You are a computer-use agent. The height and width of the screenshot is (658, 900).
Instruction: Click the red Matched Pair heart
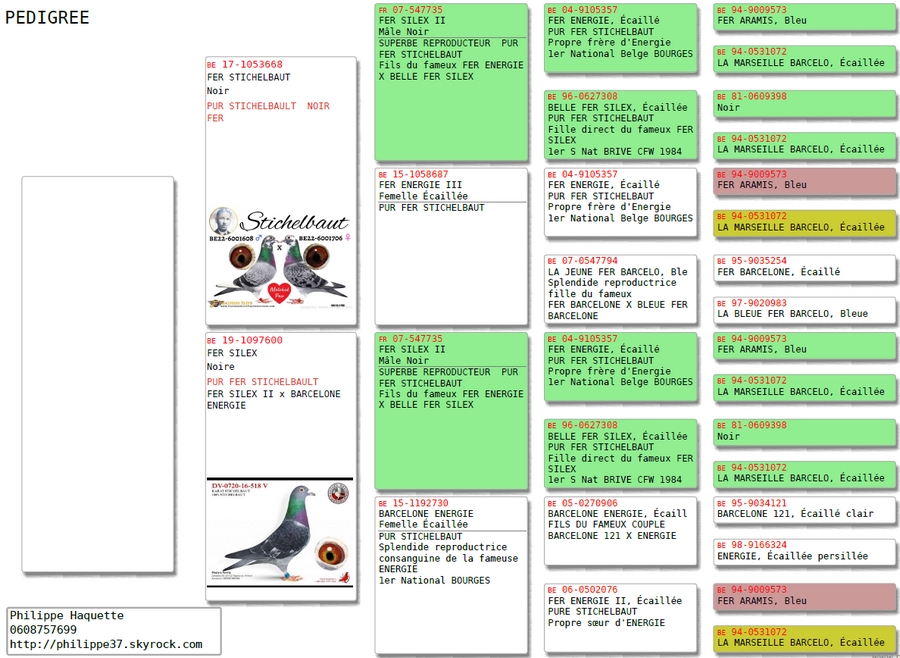tap(280, 291)
